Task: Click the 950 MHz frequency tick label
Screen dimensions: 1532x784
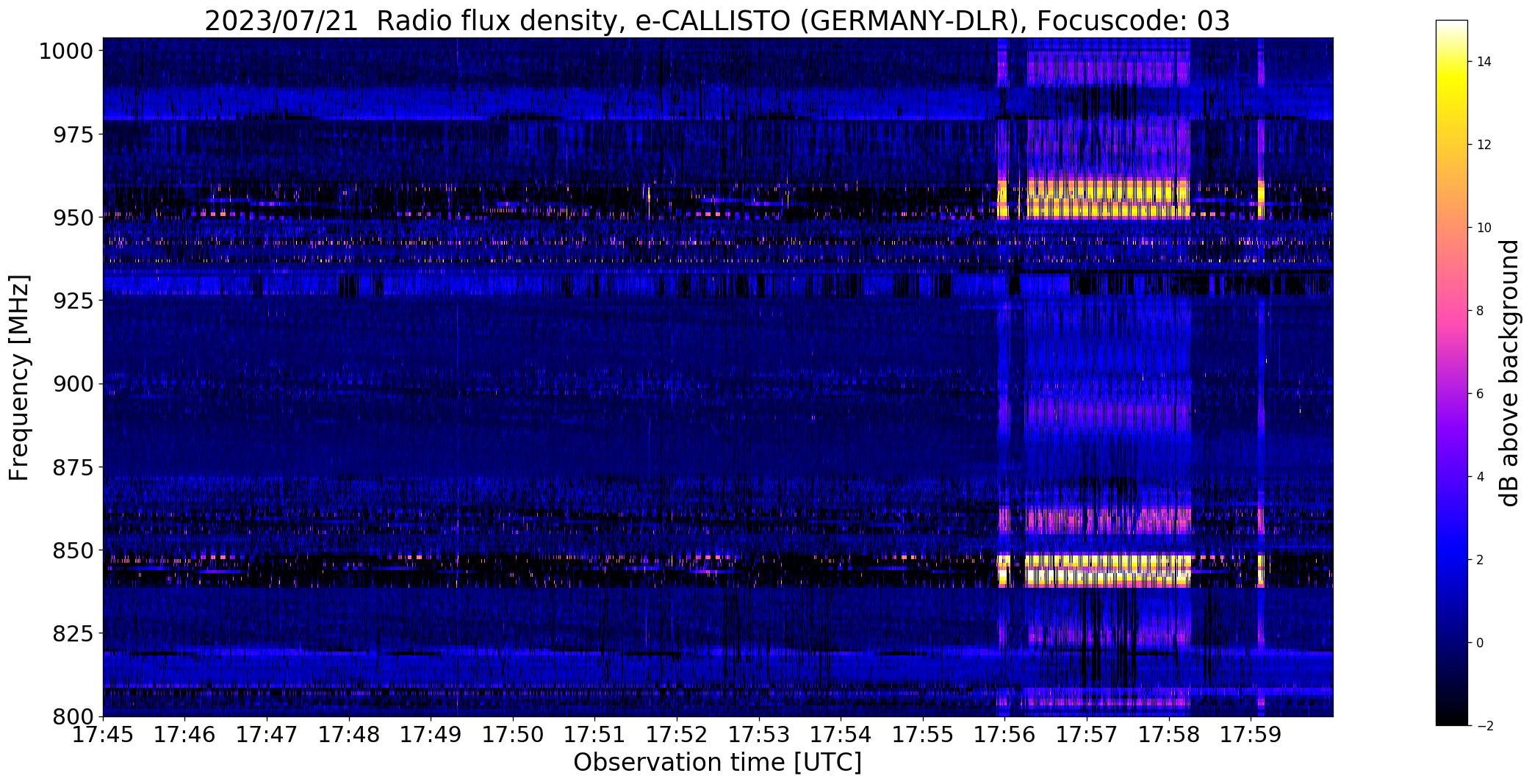Action: pos(73,218)
